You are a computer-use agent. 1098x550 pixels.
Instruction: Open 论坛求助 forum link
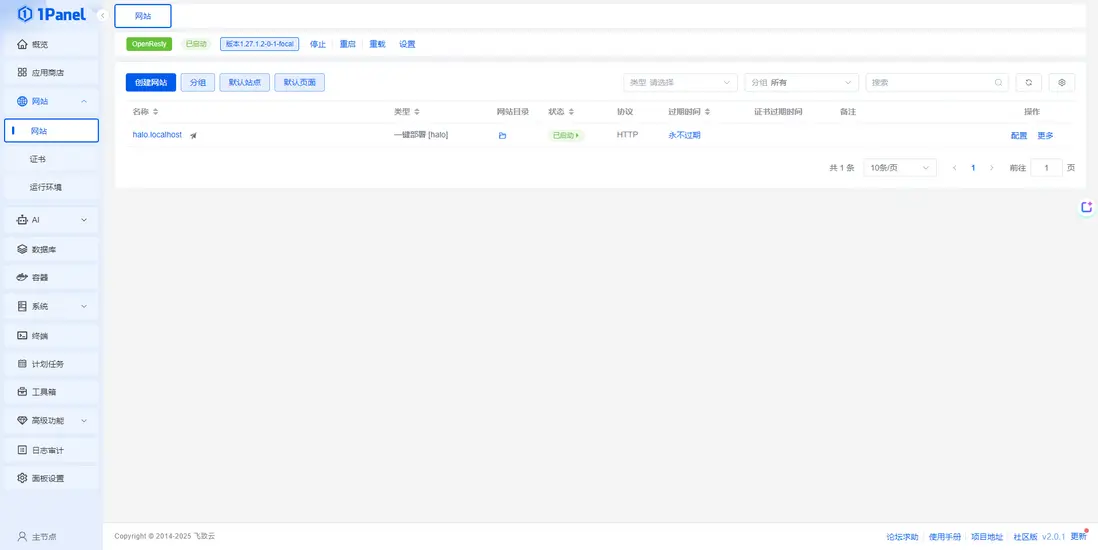[x=902, y=537]
